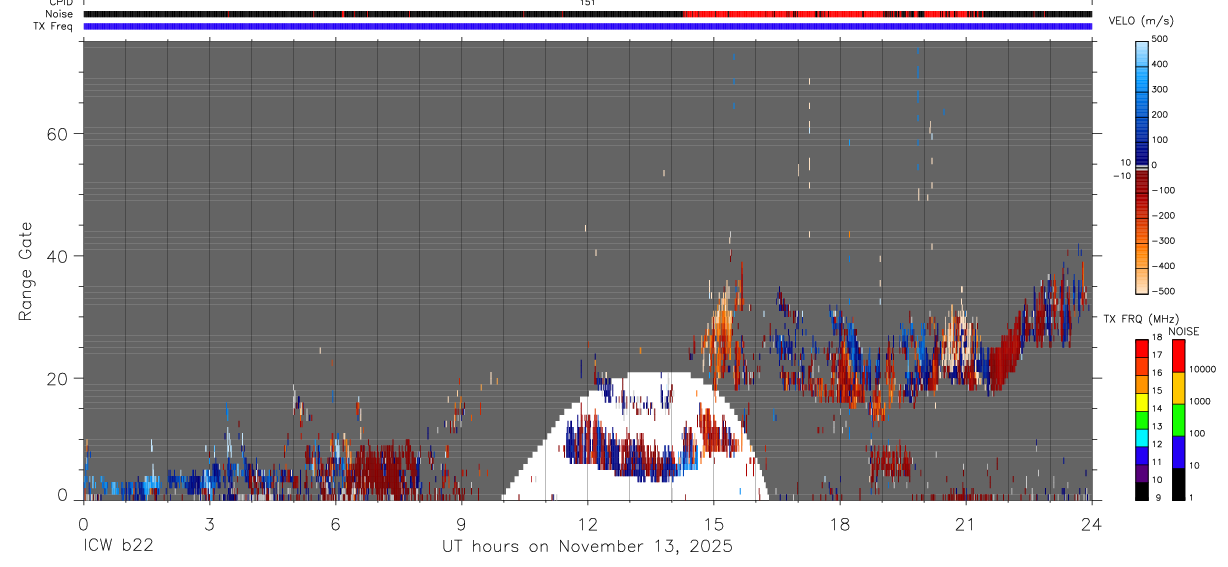
Task: Click the "500" label on the velocity scale
Action: (x=1160, y=39)
